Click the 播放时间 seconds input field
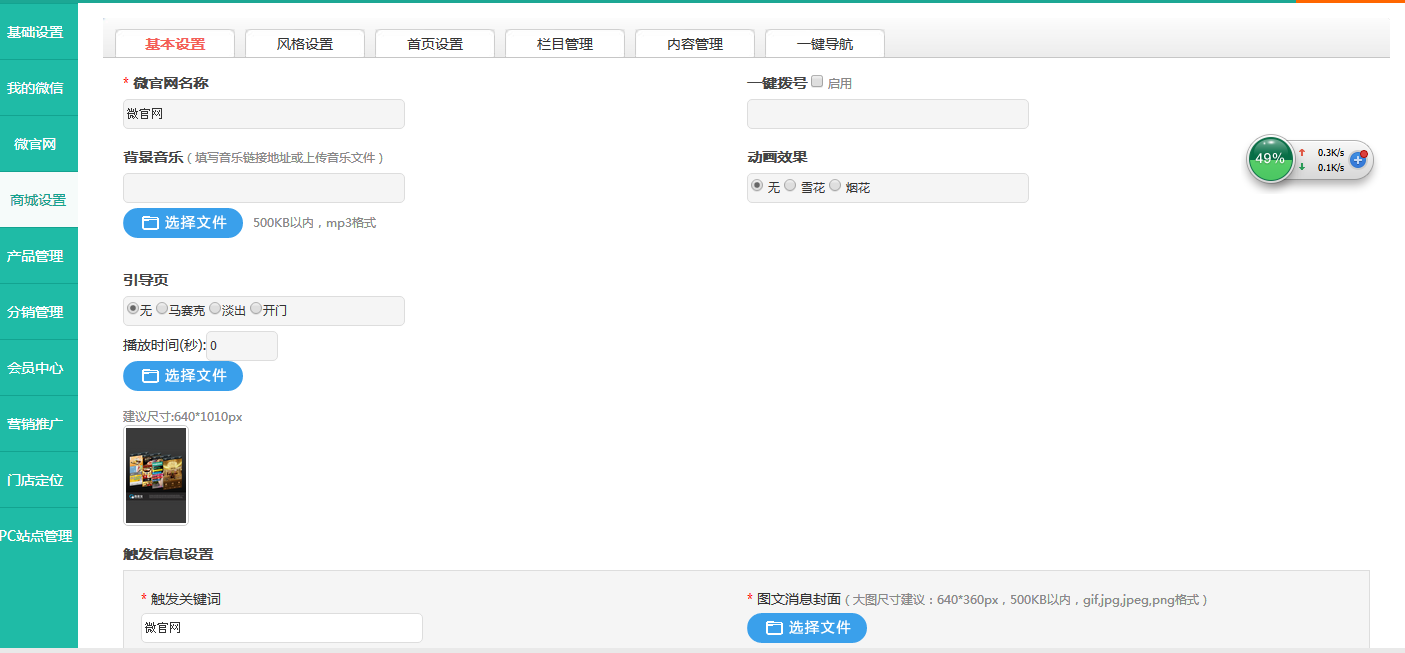Screen dimensions: 1405x653 click(x=242, y=346)
